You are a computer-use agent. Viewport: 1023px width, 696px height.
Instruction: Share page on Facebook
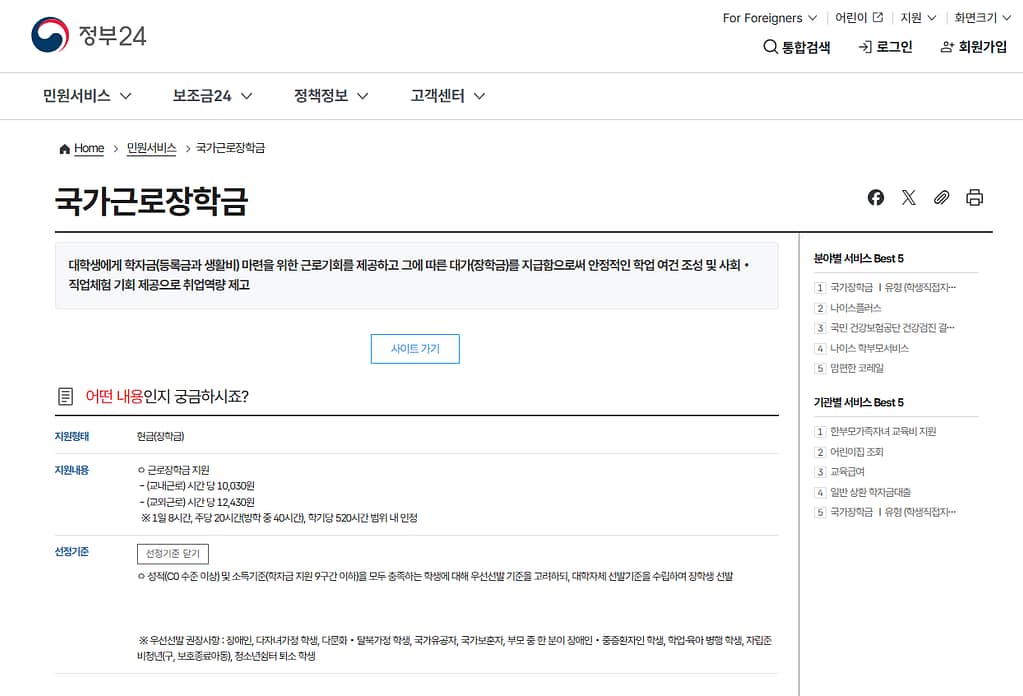[876, 197]
